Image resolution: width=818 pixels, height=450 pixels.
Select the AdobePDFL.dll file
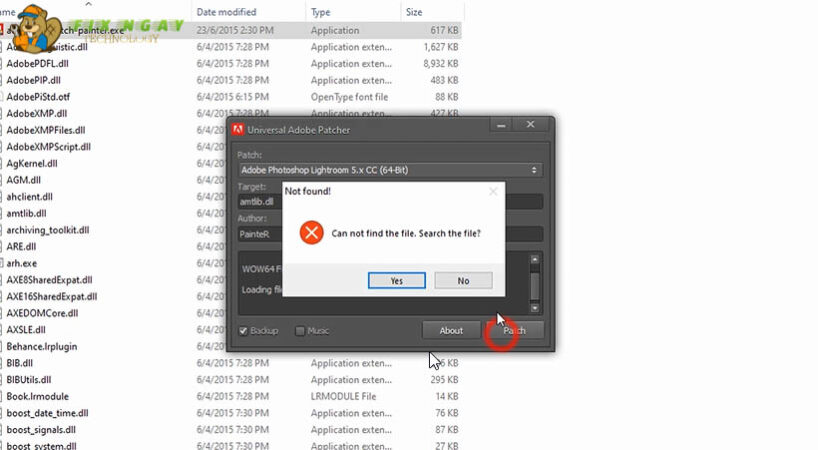point(37,63)
